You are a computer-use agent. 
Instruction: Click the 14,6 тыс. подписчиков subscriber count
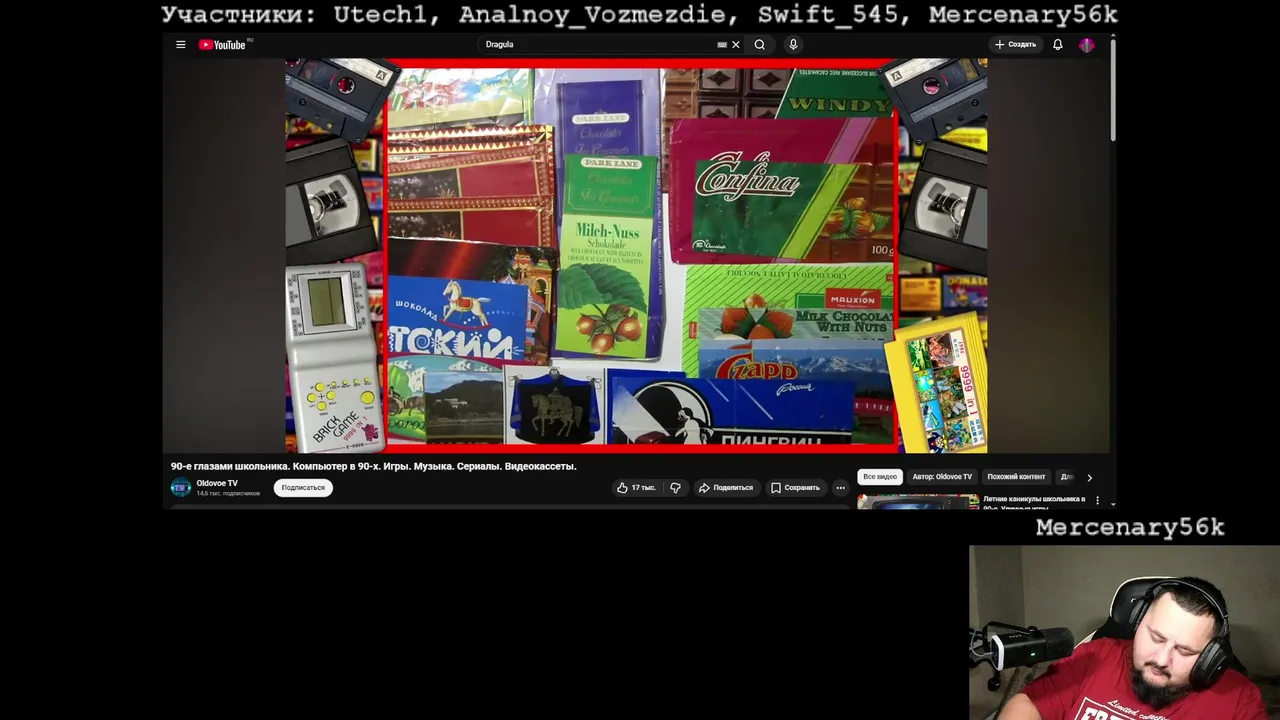pyautogui.click(x=228, y=493)
